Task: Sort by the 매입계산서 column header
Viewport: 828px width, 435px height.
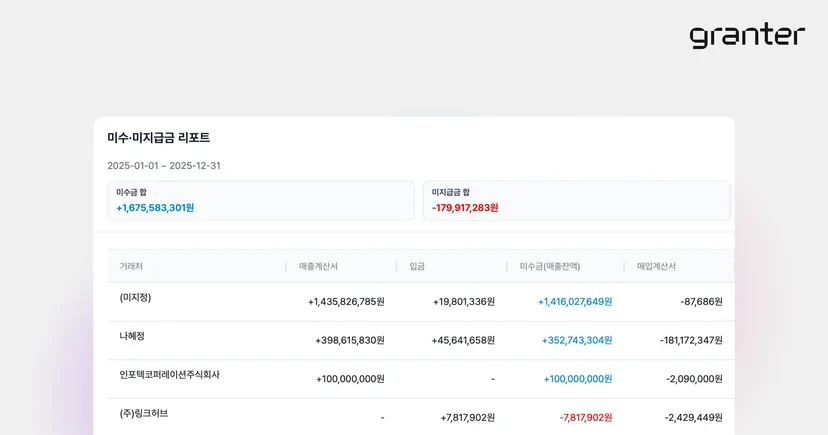Action: pyautogui.click(x=656, y=267)
